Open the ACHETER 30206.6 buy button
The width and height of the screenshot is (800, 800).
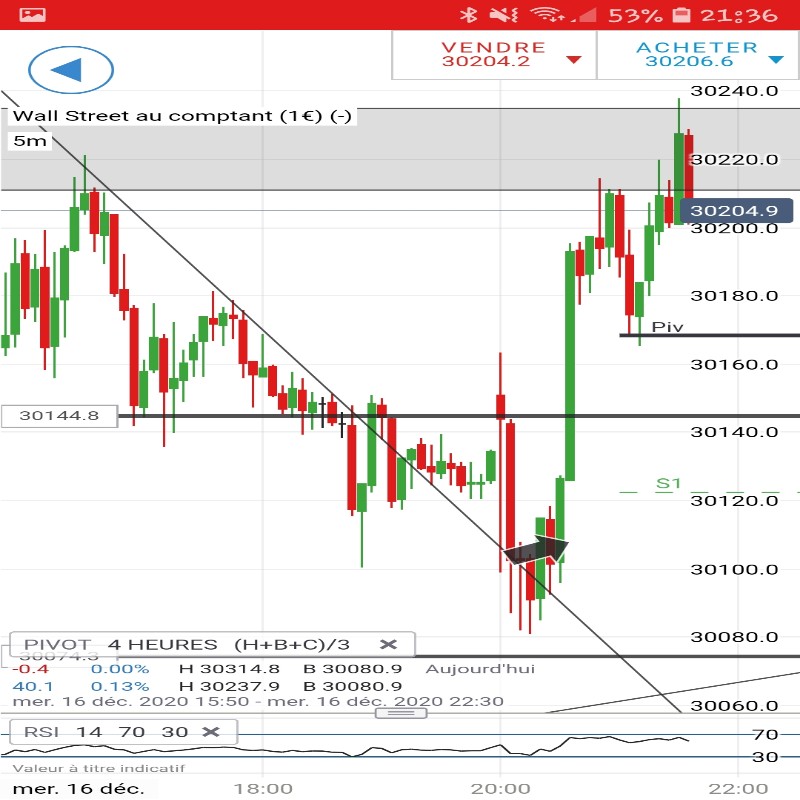[697, 55]
